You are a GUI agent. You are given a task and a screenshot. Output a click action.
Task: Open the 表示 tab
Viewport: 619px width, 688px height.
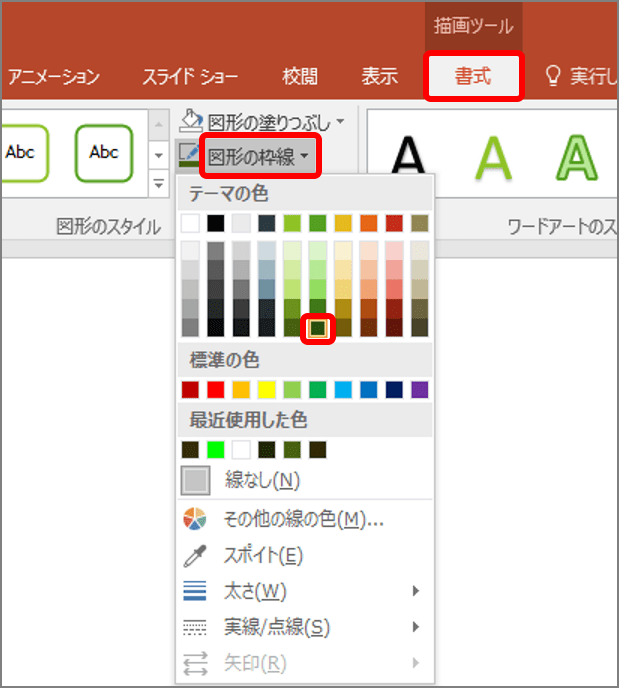379,77
